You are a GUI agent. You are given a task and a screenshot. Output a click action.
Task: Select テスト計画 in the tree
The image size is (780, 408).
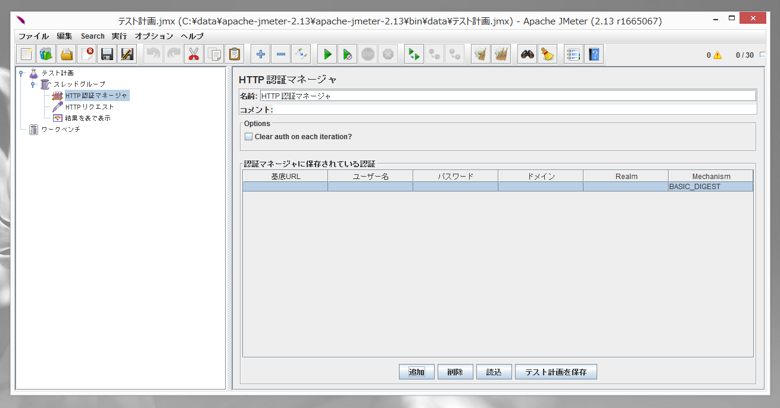57,73
